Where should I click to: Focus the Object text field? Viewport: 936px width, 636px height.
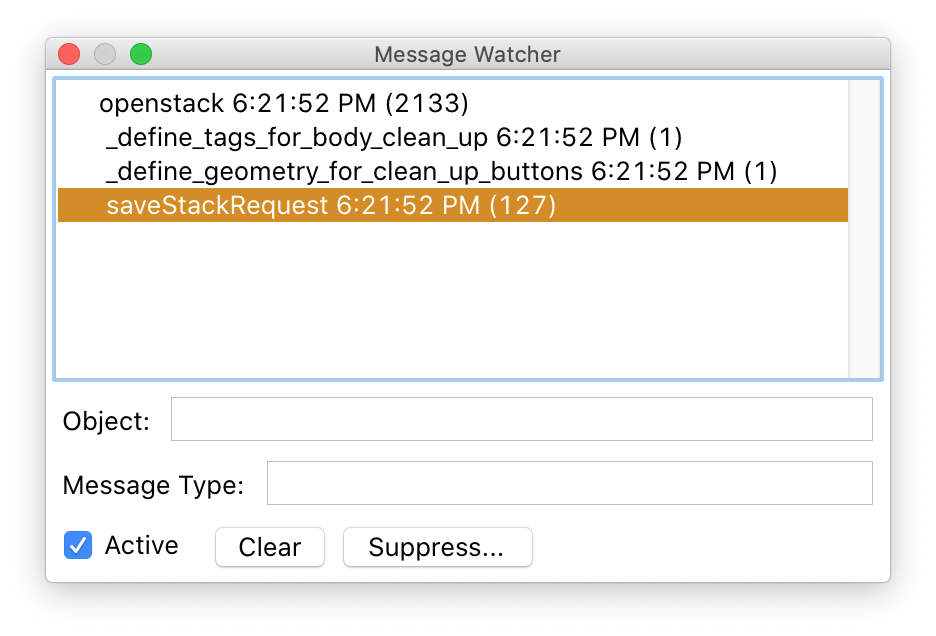click(521, 419)
